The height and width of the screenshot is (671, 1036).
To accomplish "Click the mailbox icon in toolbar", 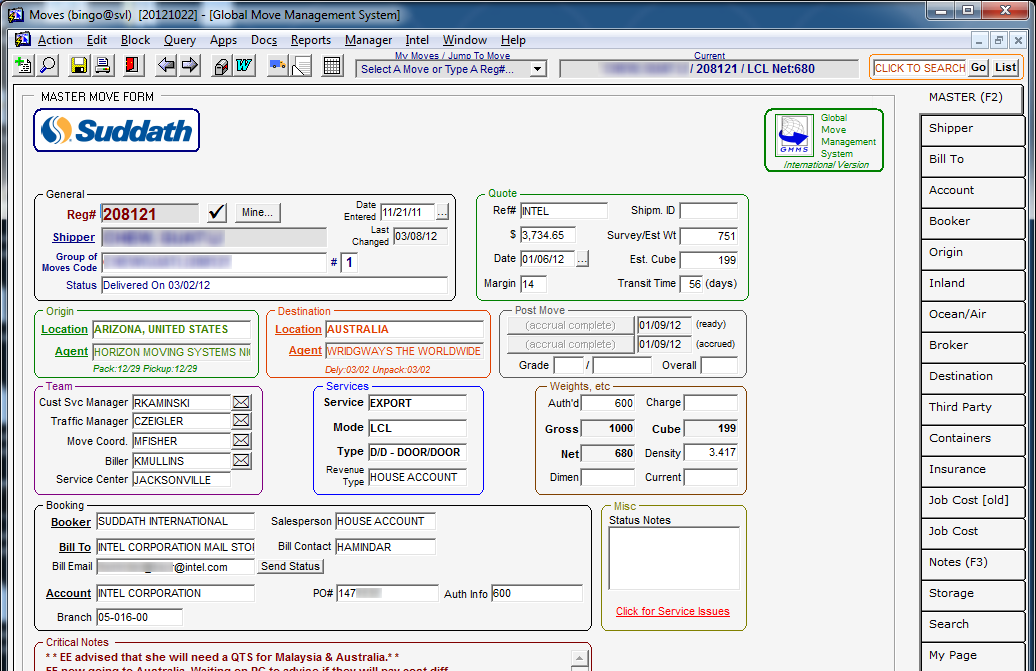I will click(x=221, y=65).
